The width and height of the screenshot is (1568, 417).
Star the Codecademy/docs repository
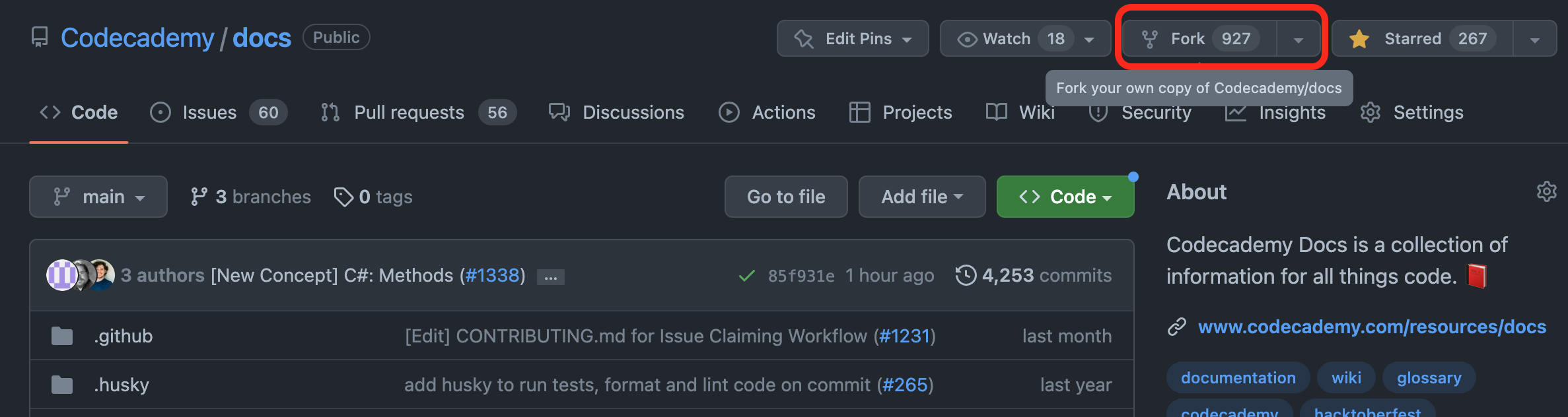tap(1413, 38)
